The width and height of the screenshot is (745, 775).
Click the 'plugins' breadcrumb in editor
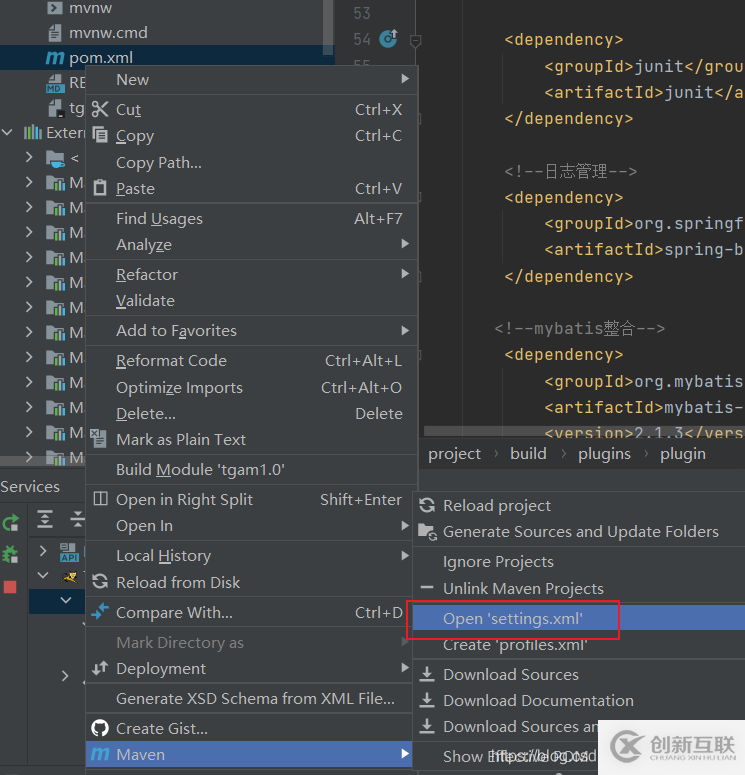(x=604, y=454)
